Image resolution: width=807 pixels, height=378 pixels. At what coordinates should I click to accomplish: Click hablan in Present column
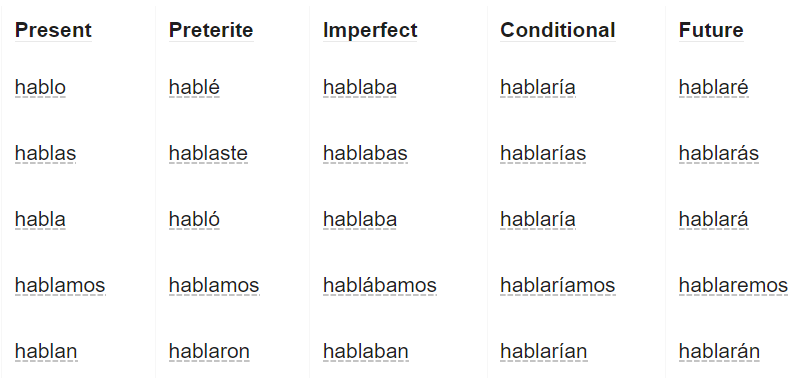pos(46,351)
